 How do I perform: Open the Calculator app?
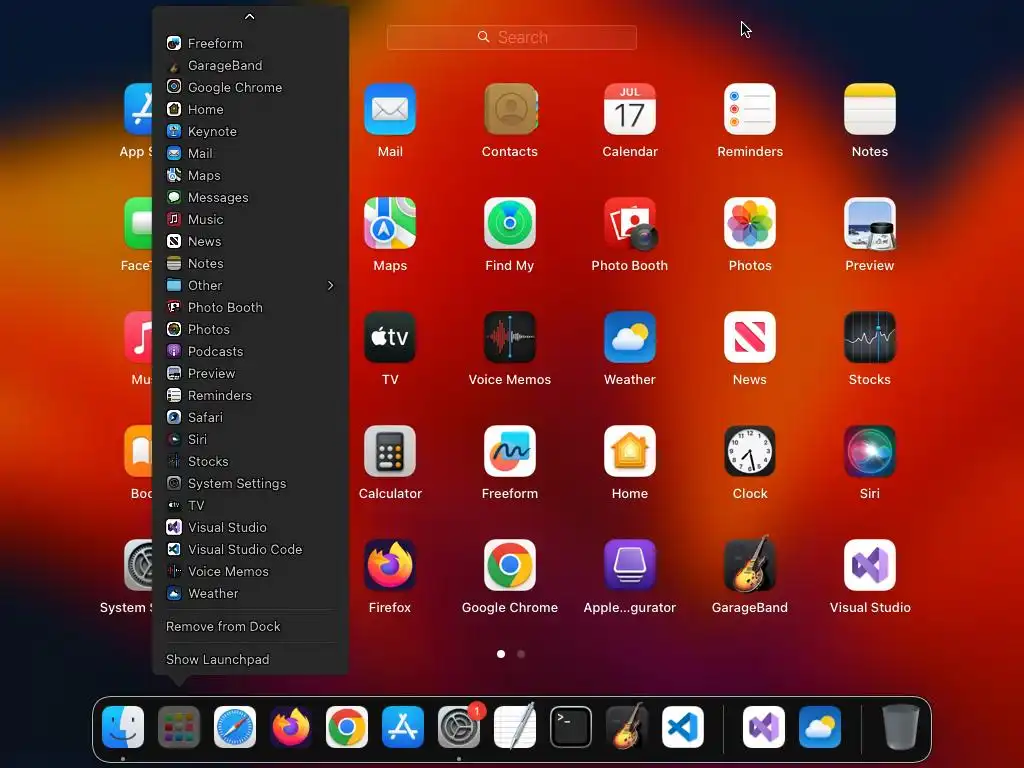pyautogui.click(x=390, y=451)
